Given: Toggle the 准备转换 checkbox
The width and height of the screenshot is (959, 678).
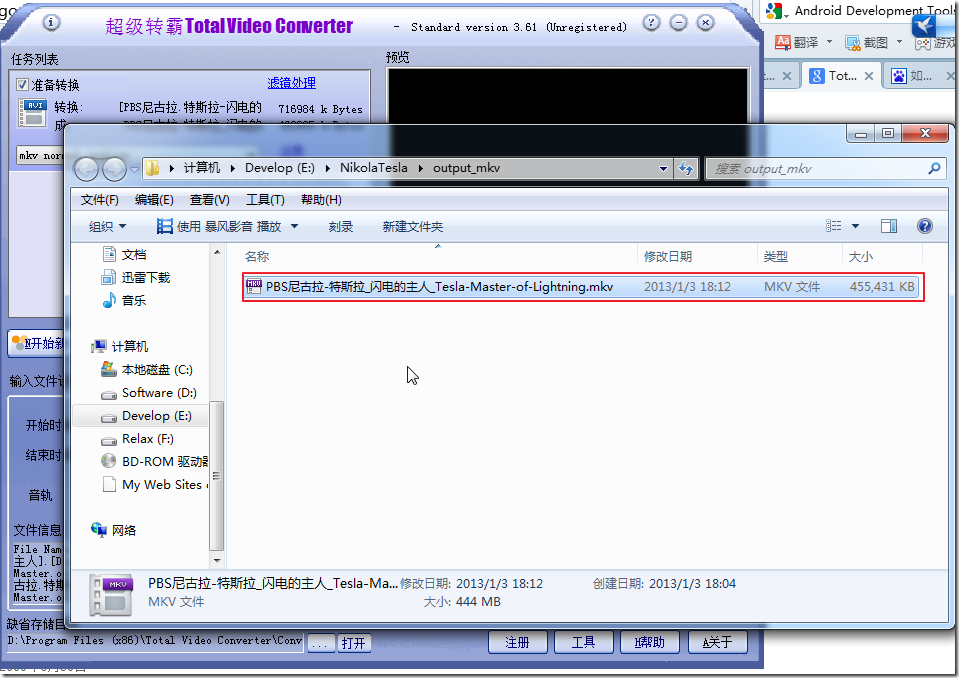Looking at the screenshot, I should pos(23,84).
